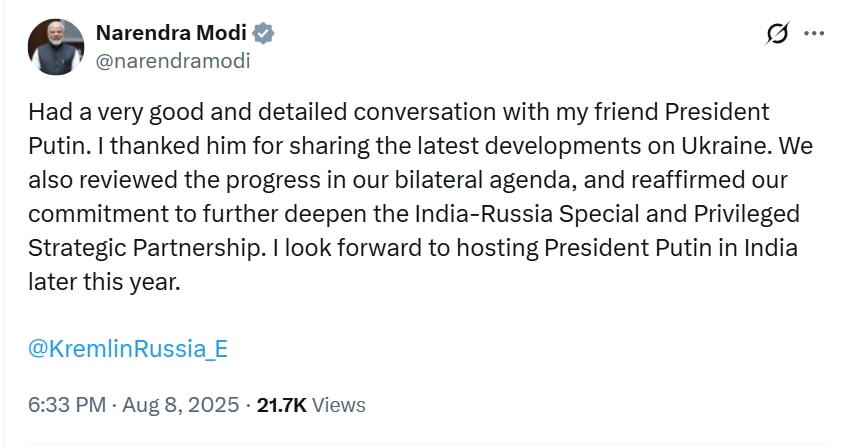Click the text later this year
Image resolution: width=847 pixels, height=448 pixels.
[x=103, y=281]
